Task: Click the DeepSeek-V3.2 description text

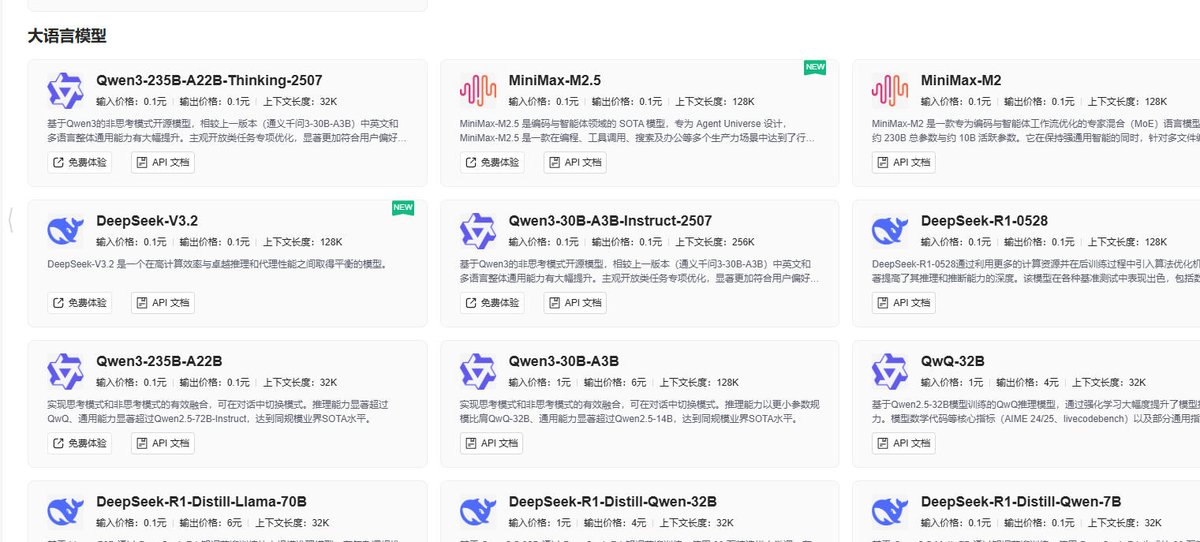Action: 216,264
